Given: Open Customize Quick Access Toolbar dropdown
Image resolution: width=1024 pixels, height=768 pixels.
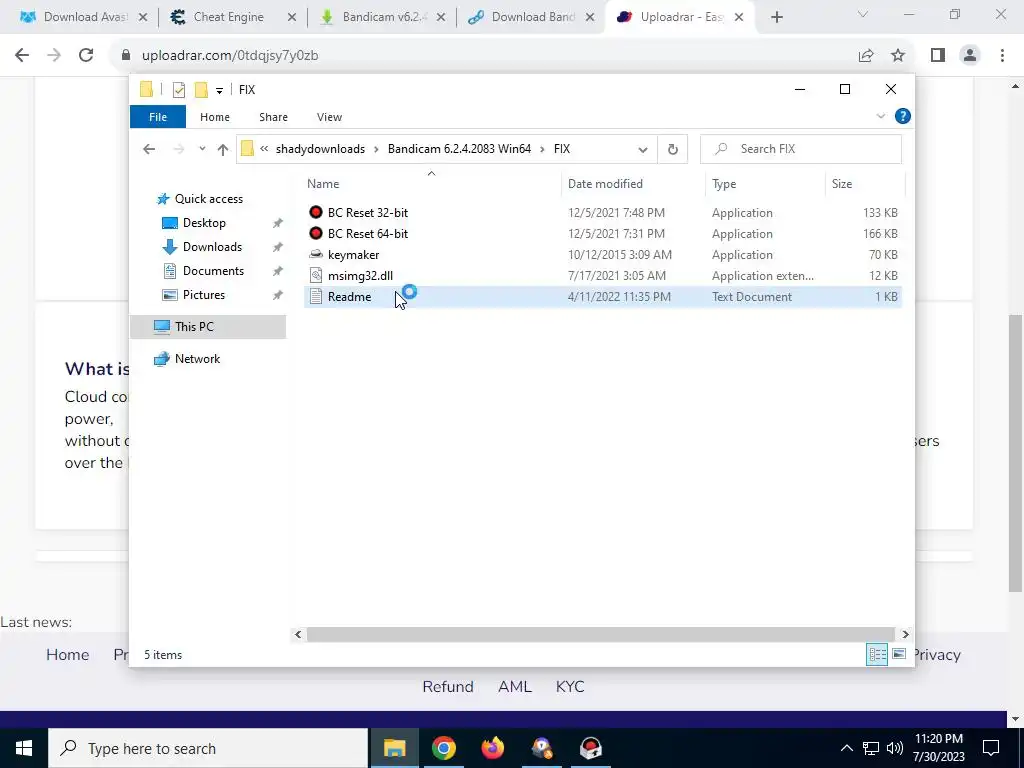Looking at the screenshot, I should coord(219,90).
